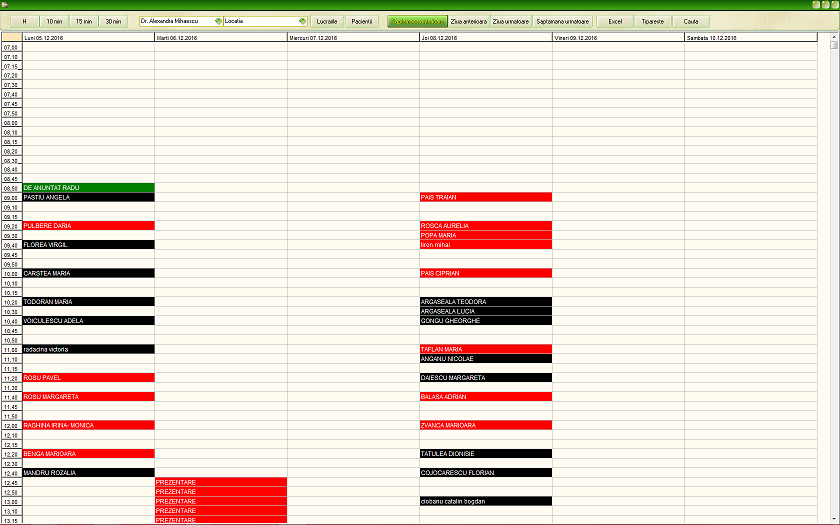Click the application icon in the title bar
The width and height of the screenshot is (840, 525).
tap(7, 5)
